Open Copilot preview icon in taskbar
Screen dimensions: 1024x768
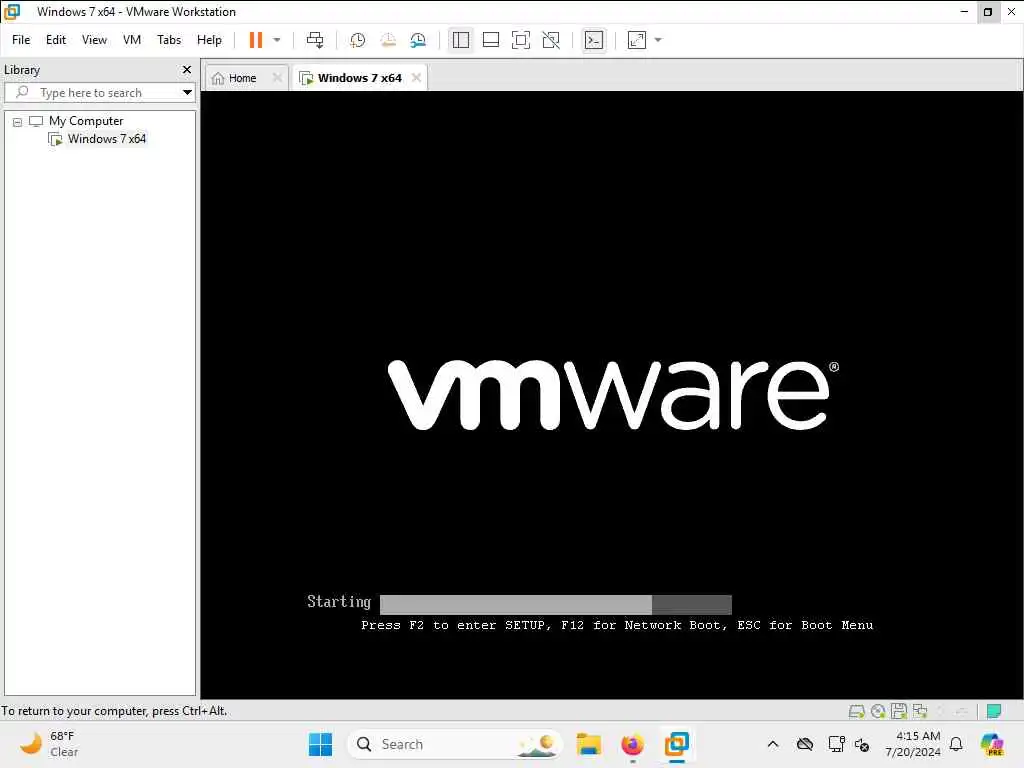point(992,744)
